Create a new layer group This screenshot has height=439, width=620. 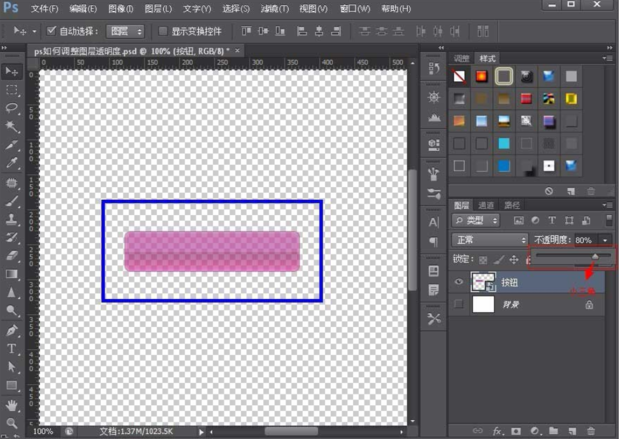553,431
